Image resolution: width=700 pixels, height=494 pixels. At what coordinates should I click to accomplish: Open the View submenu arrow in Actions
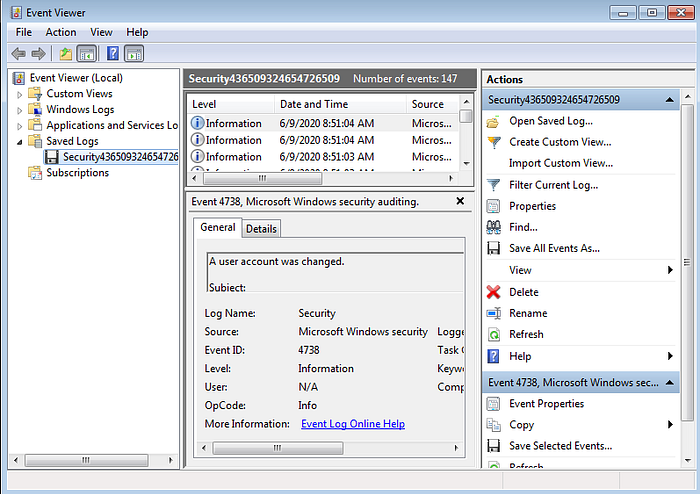click(670, 270)
